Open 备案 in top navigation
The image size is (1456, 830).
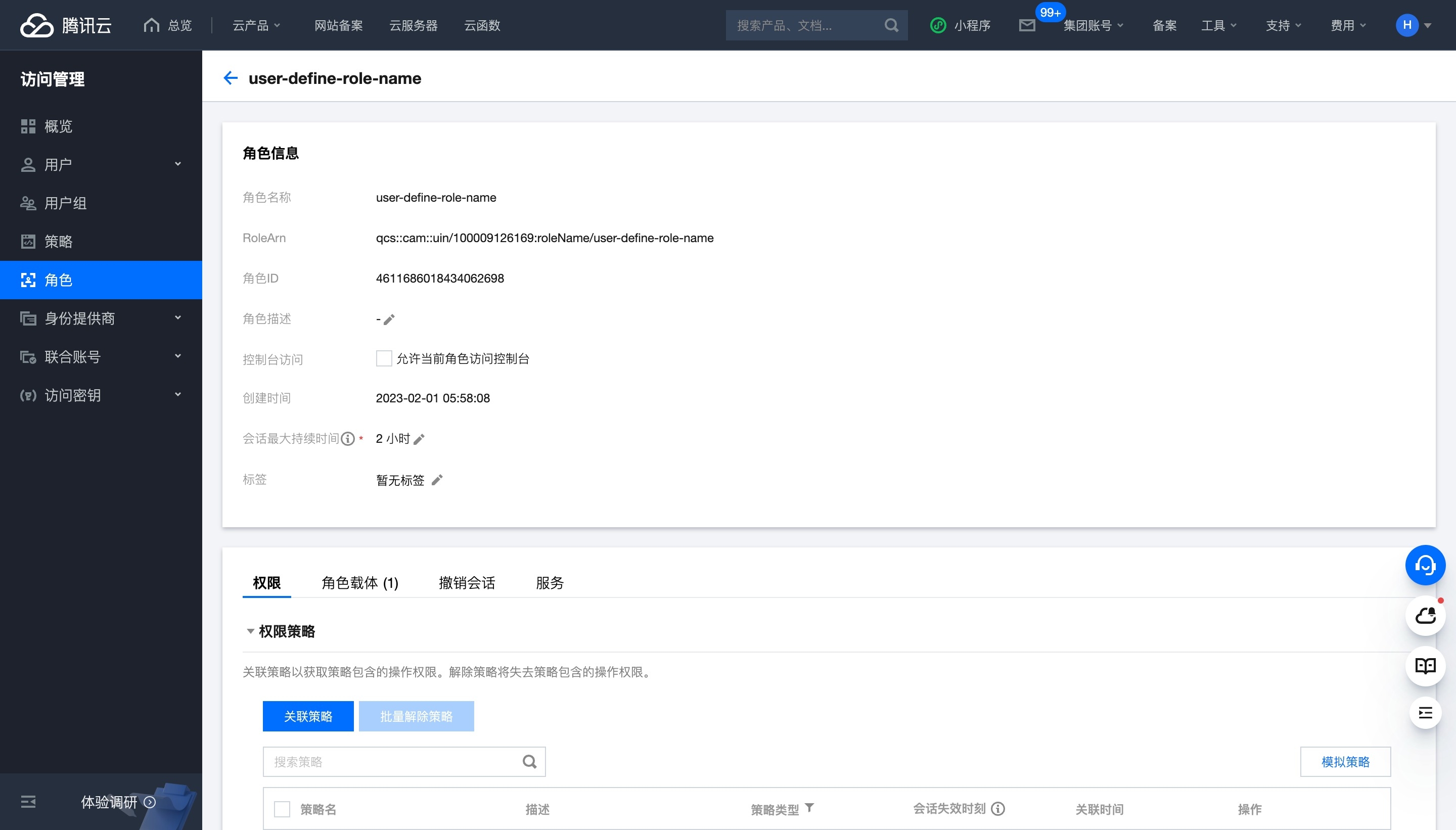click(x=1164, y=25)
